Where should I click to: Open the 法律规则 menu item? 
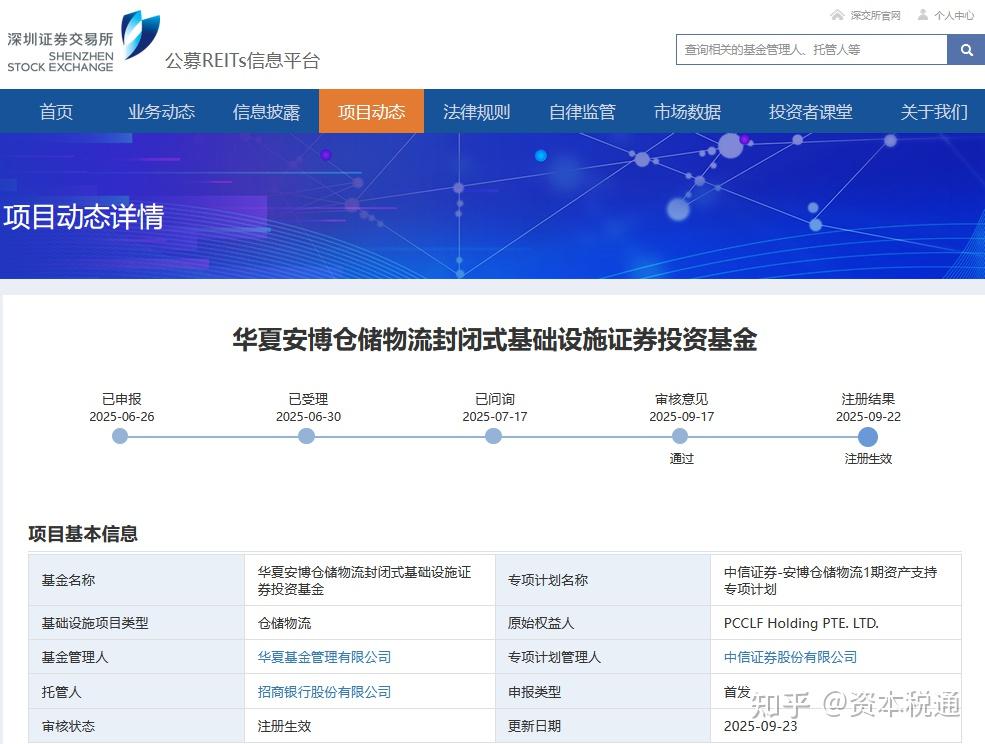coord(477,111)
